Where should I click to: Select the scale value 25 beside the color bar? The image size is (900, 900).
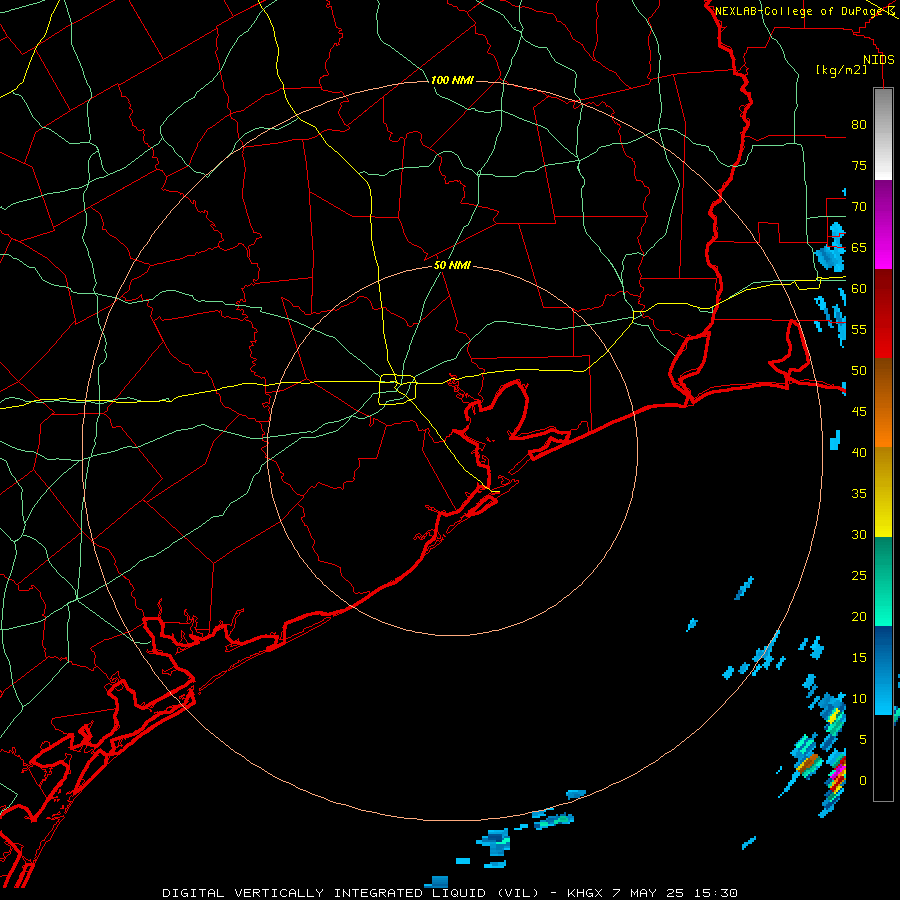pos(859,575)
